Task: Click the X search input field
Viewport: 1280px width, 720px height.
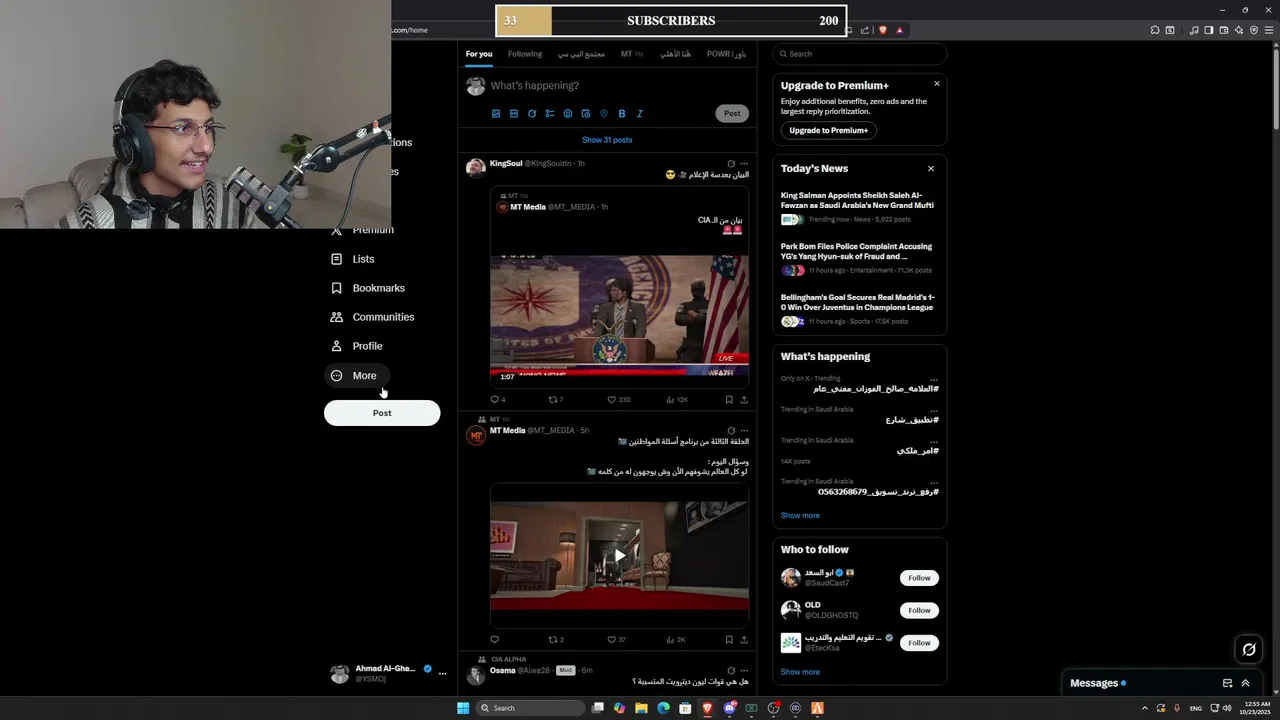Action: pyautogui.click(x=860, y=54)
